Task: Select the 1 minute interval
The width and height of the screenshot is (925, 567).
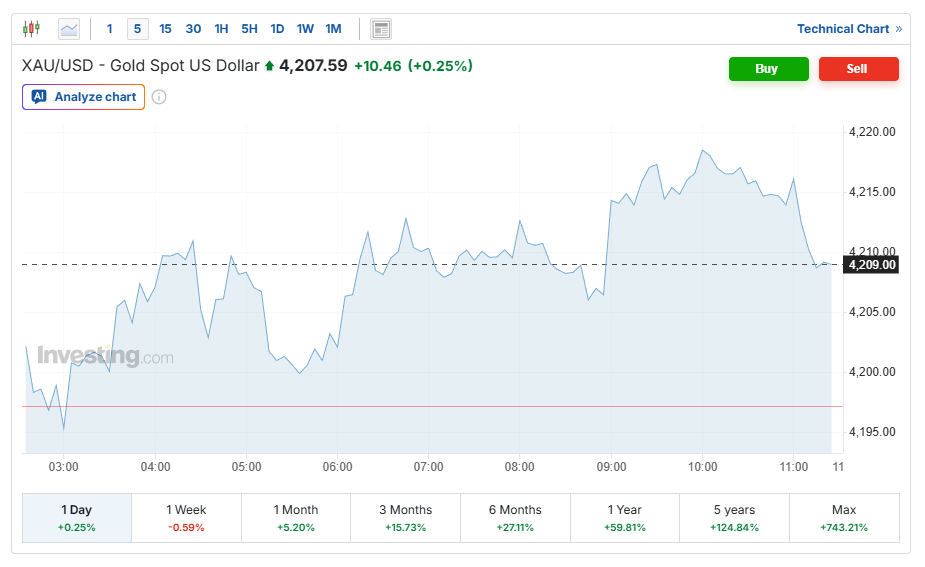Action: tap(110, 29)
